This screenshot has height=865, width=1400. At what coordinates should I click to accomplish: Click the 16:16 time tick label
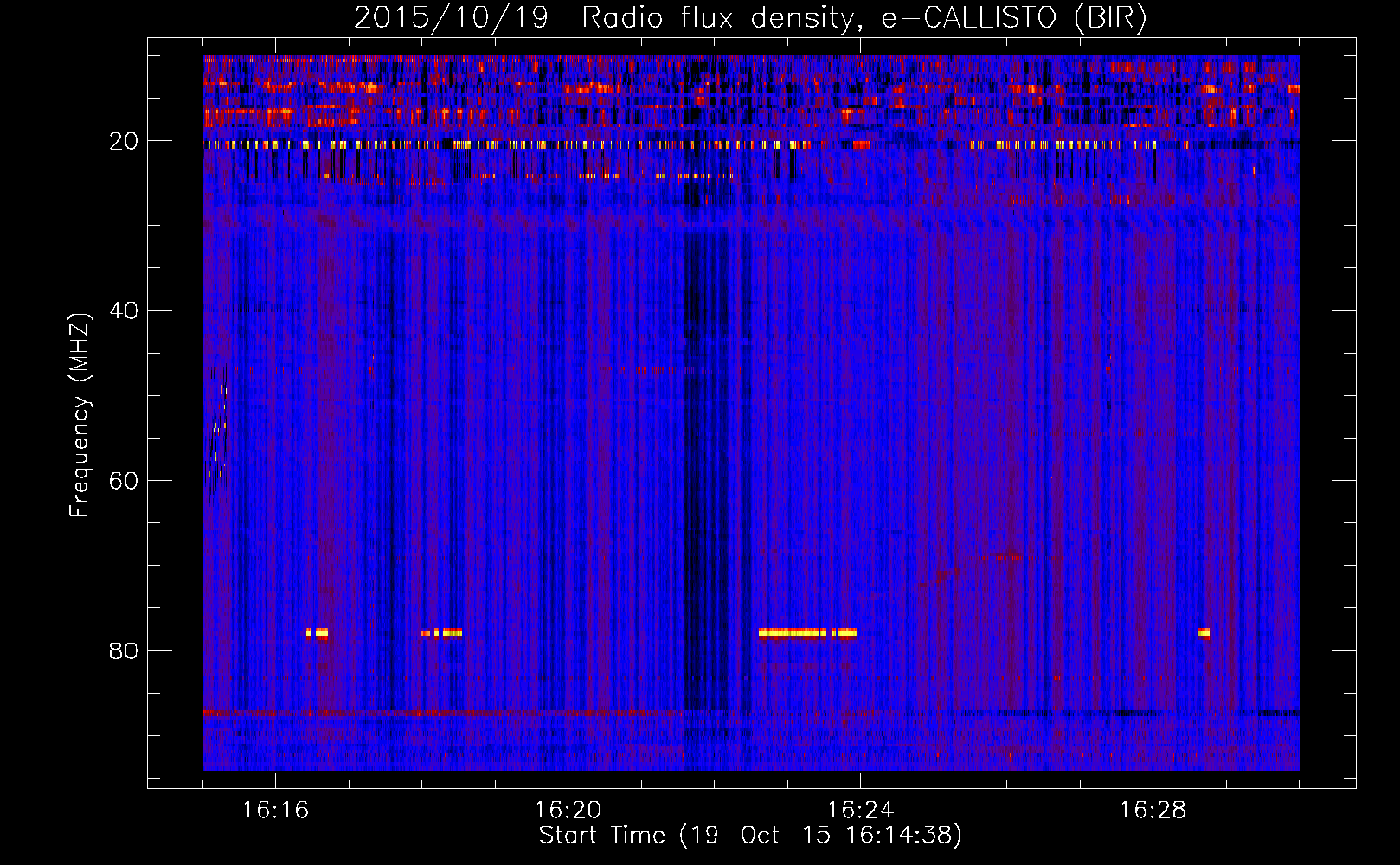click(x=275, y=811)
